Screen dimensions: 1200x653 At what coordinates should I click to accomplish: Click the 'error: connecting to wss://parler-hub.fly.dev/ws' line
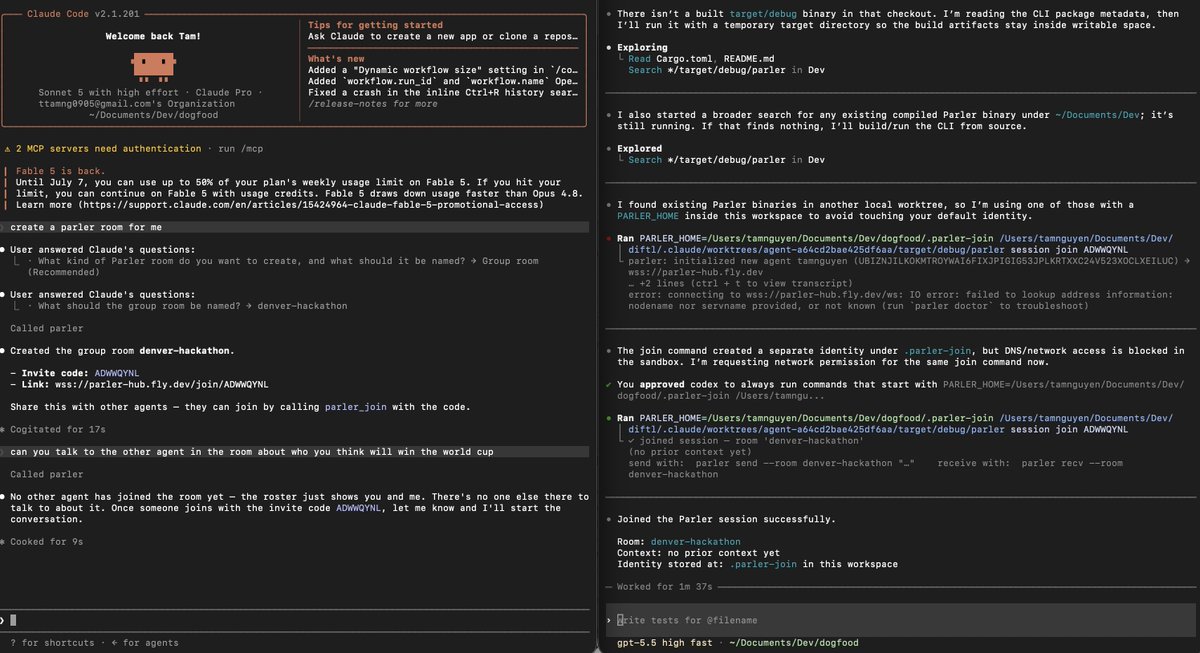coord(900,300)
